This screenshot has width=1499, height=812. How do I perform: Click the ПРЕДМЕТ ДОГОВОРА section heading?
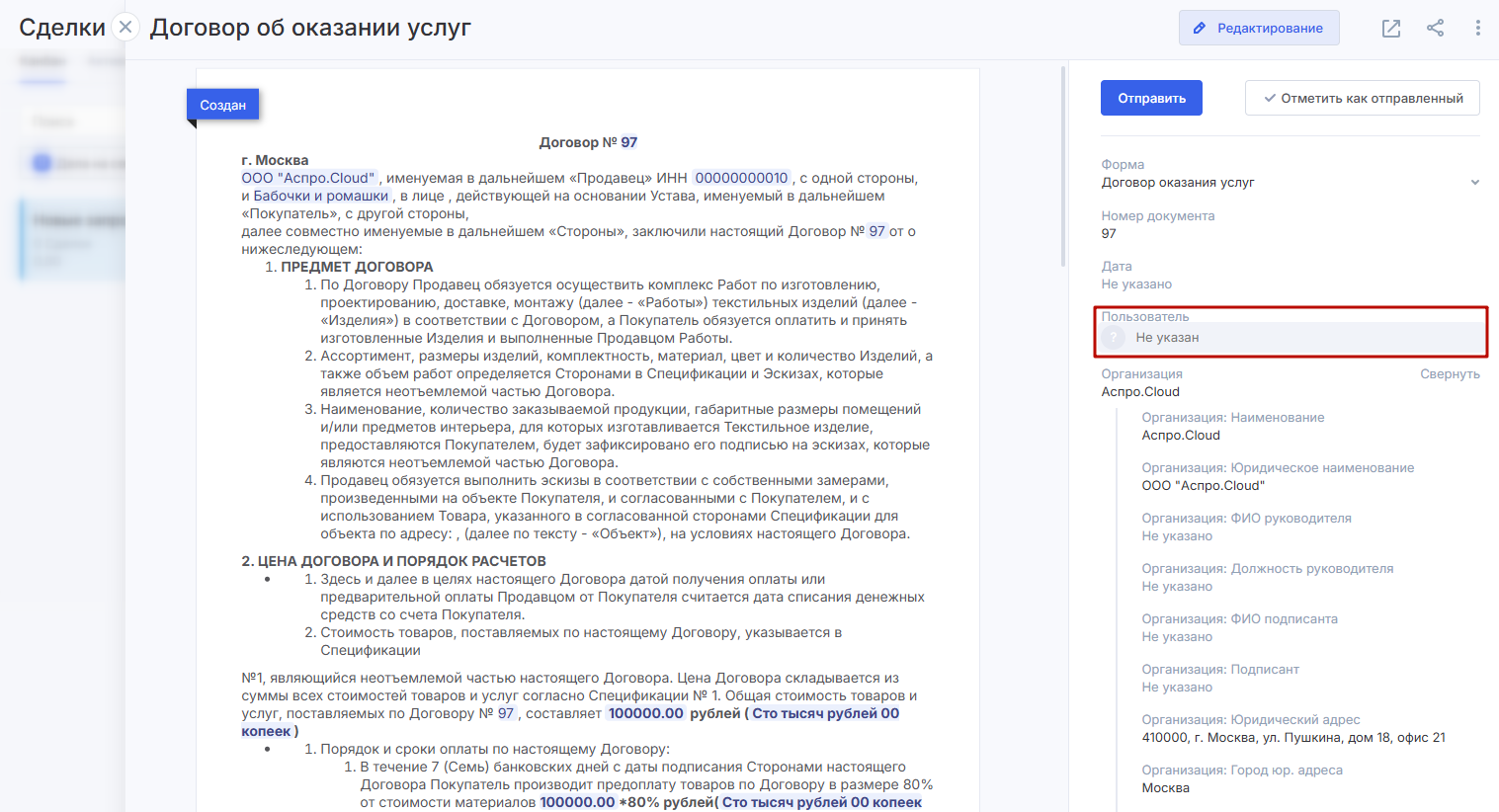[357, 267]
